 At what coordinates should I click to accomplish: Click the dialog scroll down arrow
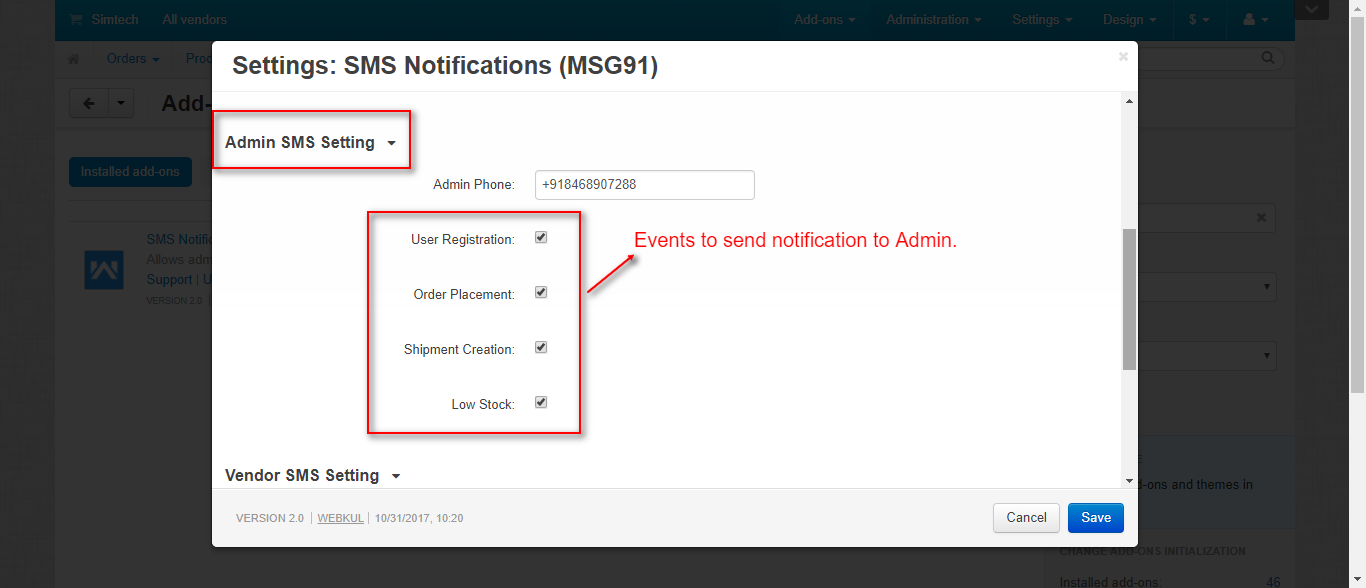click(1129, 480)
